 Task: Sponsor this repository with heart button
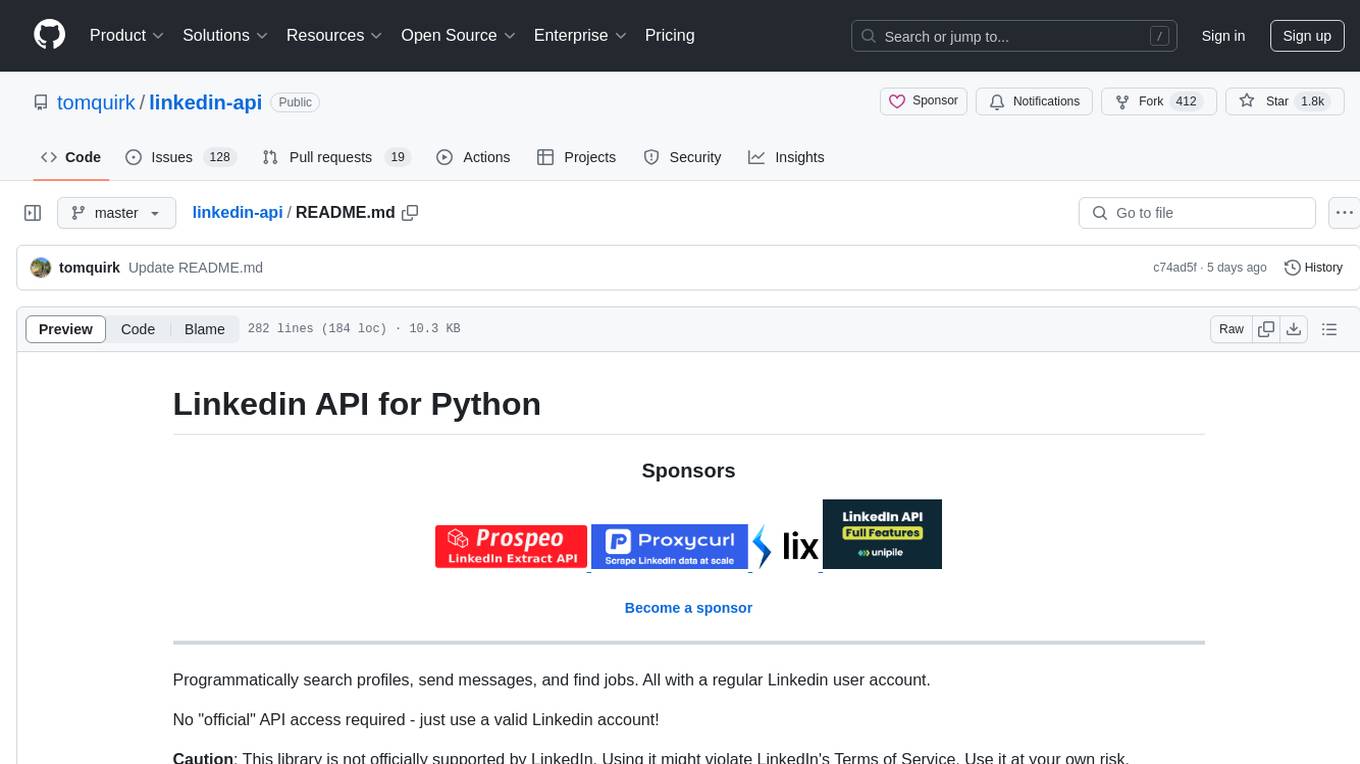tap(924, 101)
